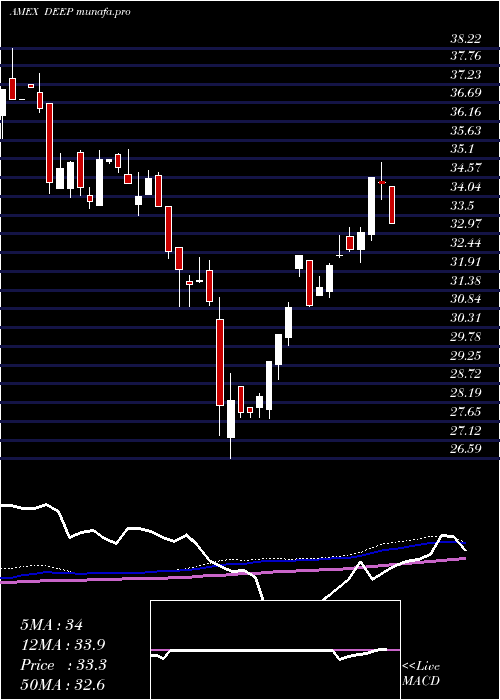This screenshot has height=700, width=500.
Task: Click the 29.78 axis value
Action: tap(466, 337)
